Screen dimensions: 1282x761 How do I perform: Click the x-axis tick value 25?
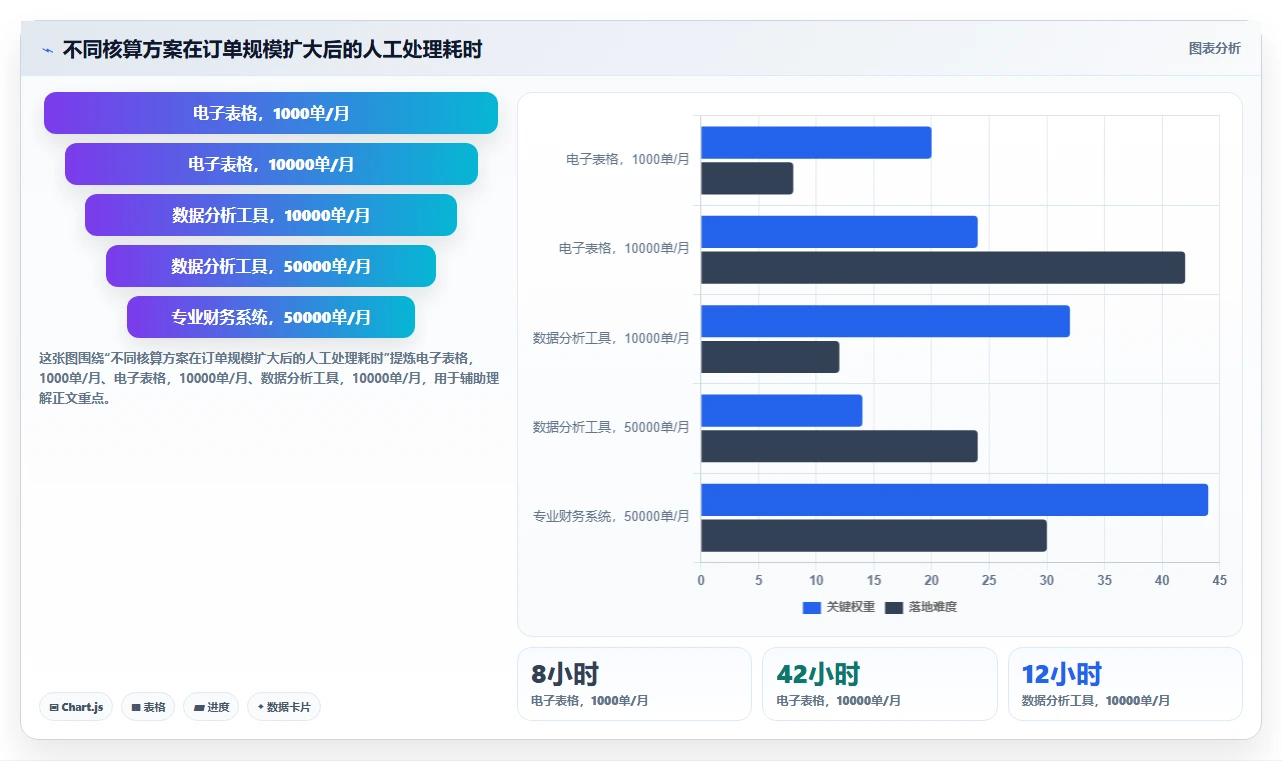click(989, 581)
